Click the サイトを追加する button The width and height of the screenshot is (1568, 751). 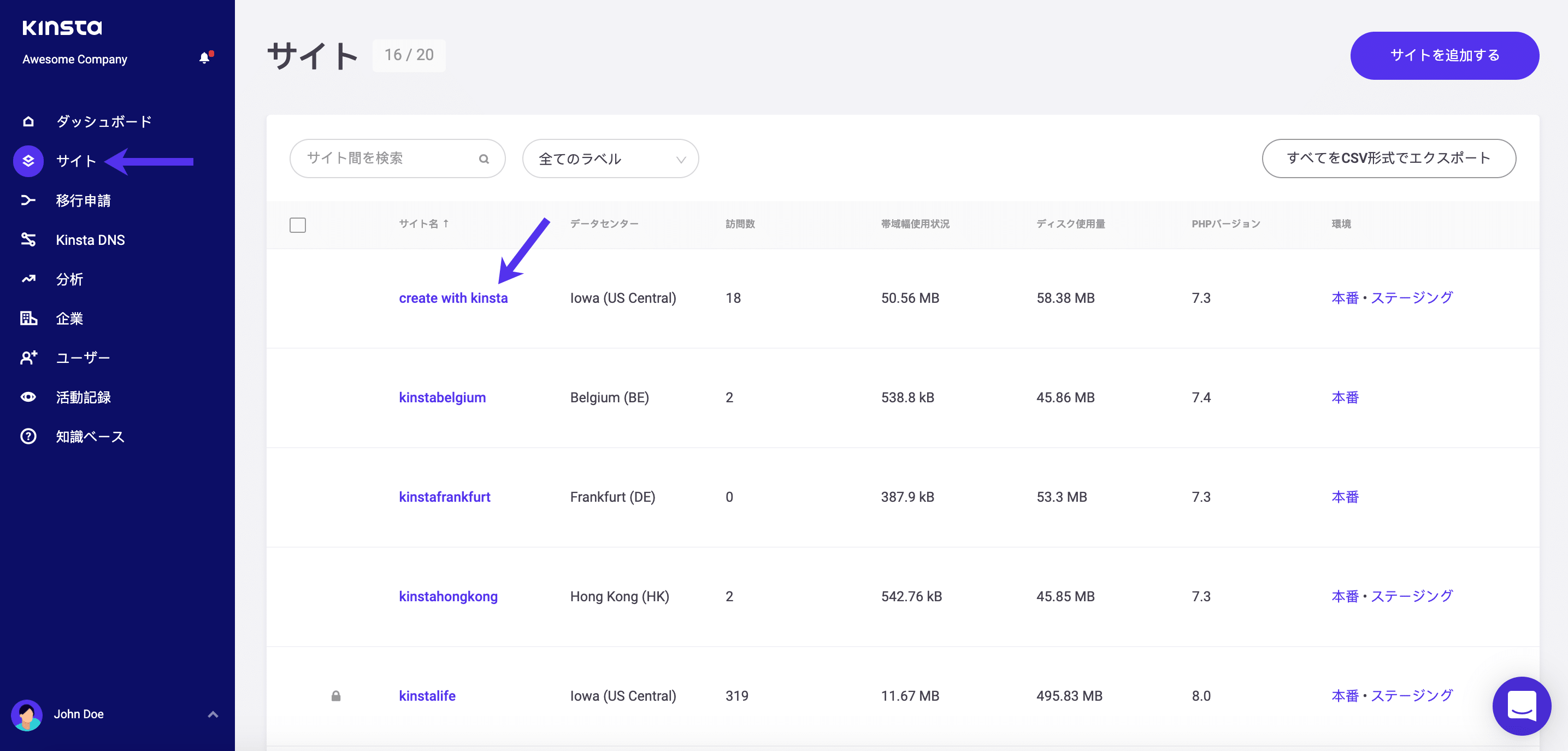1444,55
